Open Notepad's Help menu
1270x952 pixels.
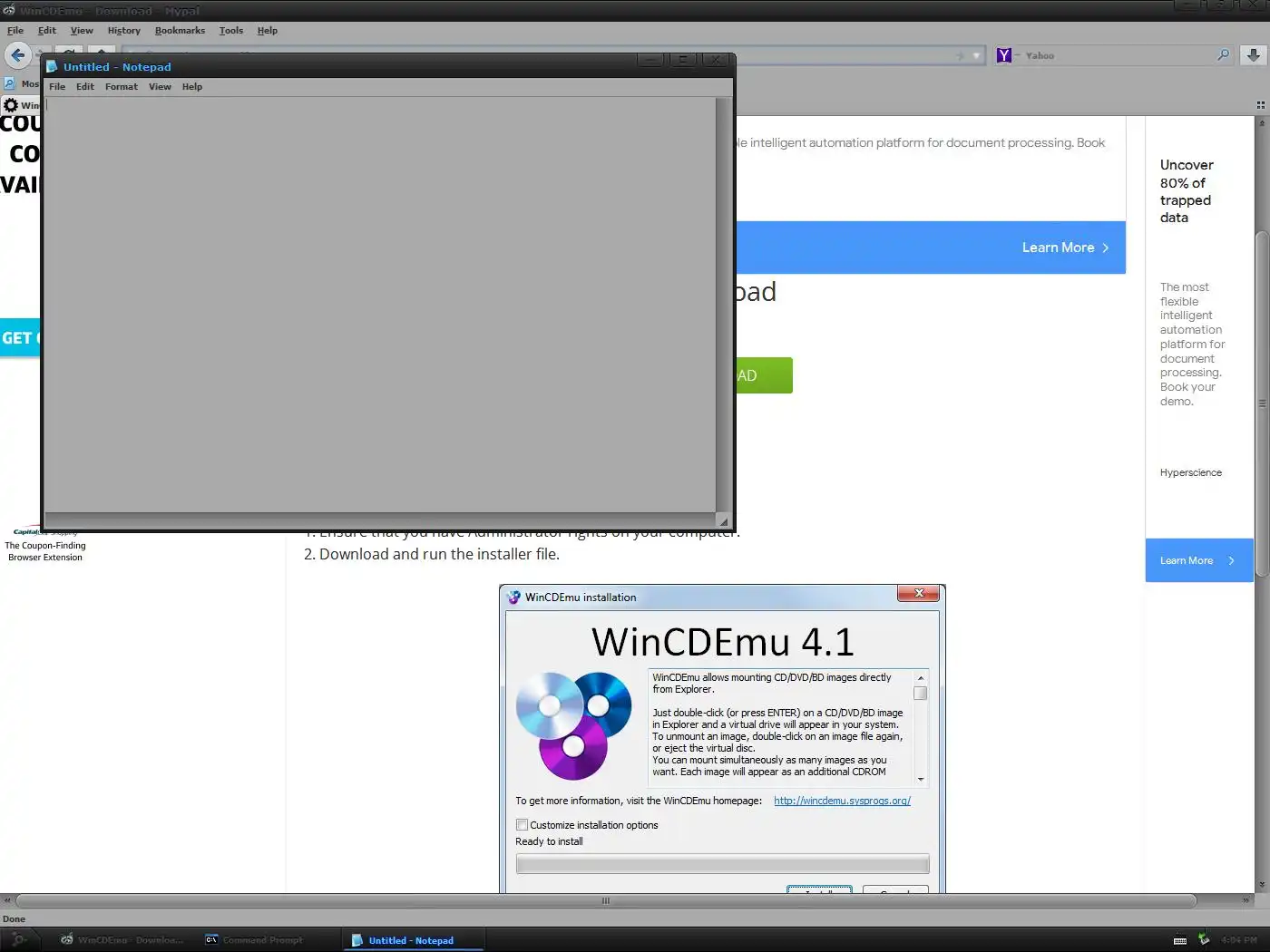pos(192,87)
